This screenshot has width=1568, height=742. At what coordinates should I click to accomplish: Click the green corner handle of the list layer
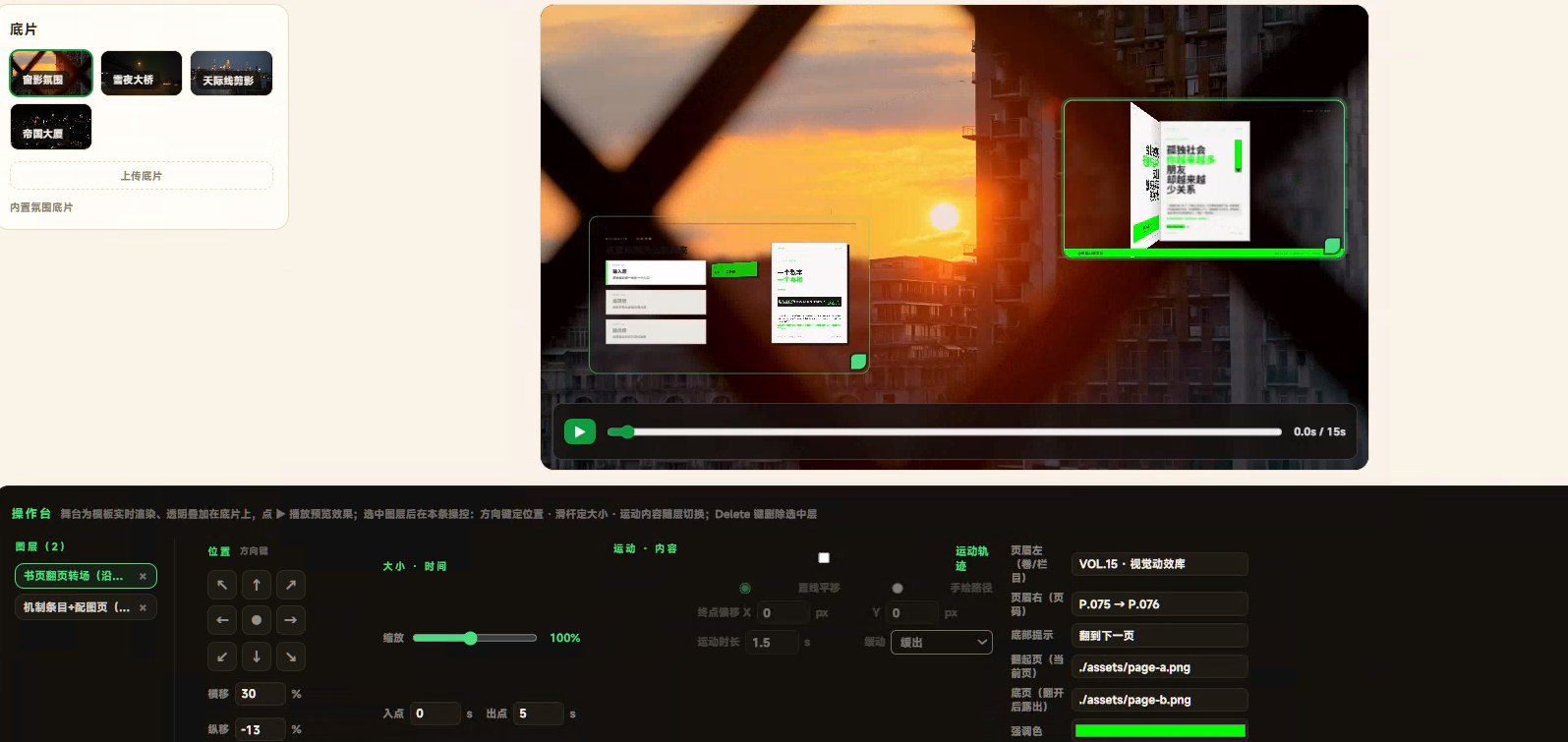858,362
